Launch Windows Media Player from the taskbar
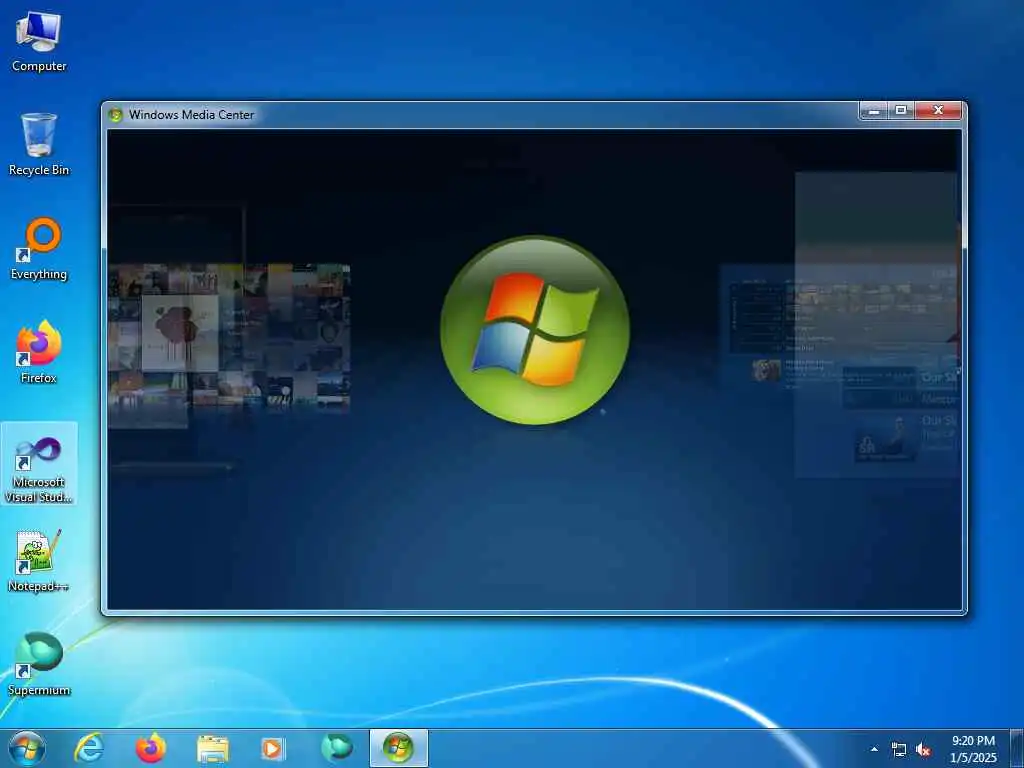The height and width of the screenshot is (768, 1024). pos(273,748)
